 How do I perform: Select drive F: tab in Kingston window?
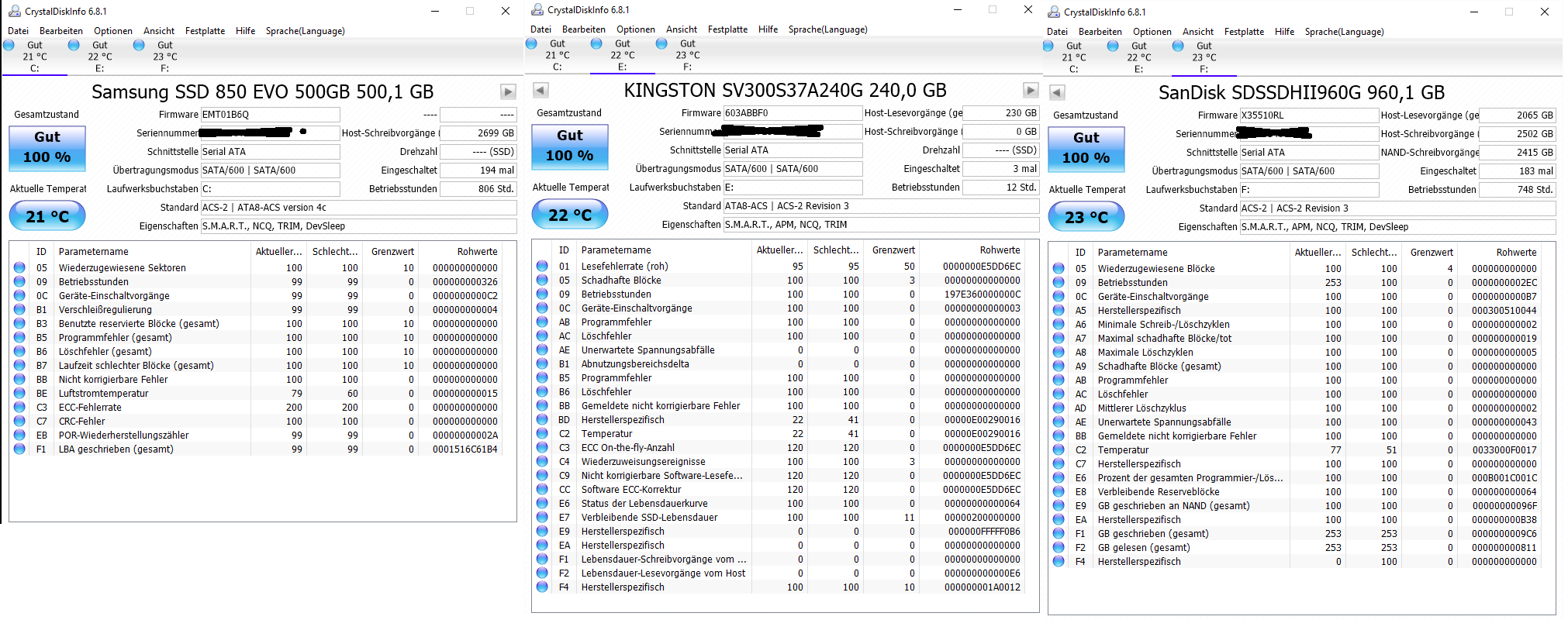687,55
